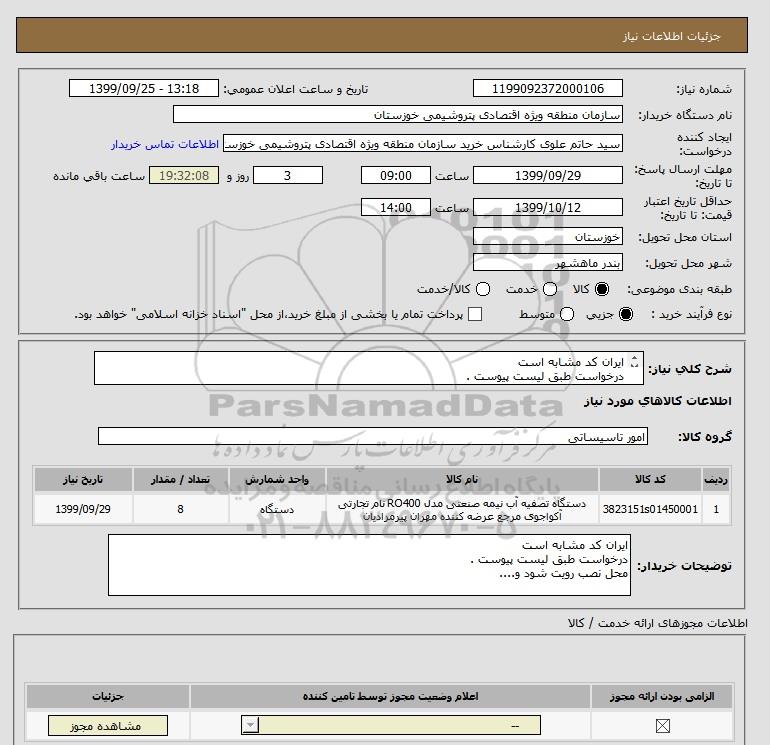
Task: Click the request creator name field
Action: [423, 144]
